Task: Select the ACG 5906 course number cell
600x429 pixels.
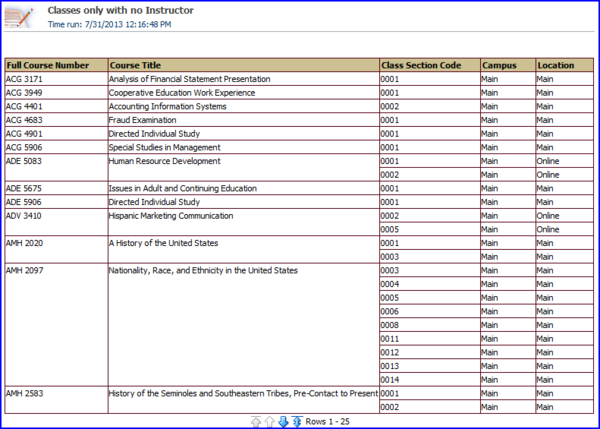Action: (x=56, y=147)
